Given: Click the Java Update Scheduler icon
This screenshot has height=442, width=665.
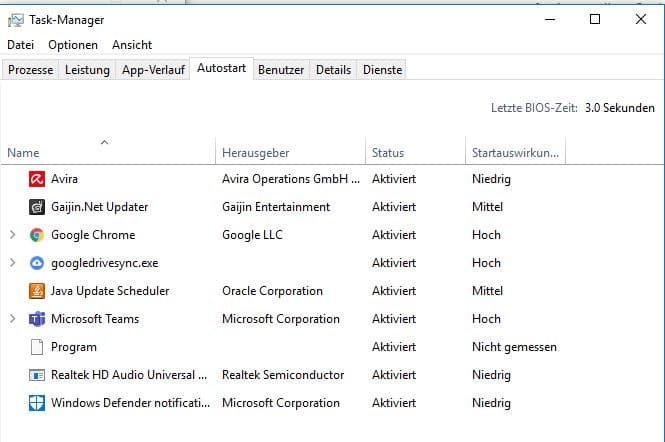Looking at the screenshot, I should tap(37, 291).
